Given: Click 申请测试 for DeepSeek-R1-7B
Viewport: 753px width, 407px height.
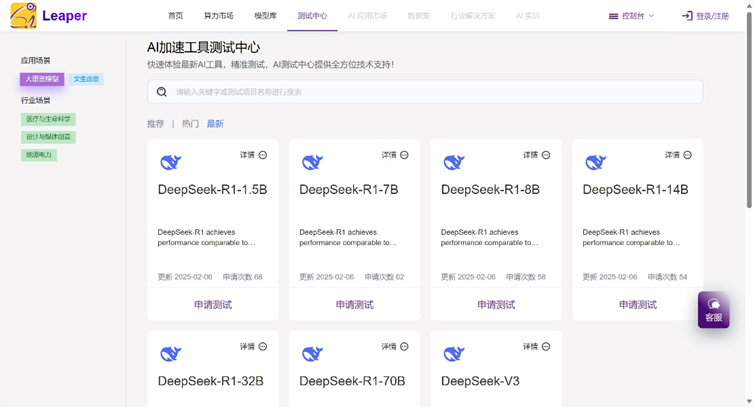Looking at the screenshot, I should (x=354, y=305).
